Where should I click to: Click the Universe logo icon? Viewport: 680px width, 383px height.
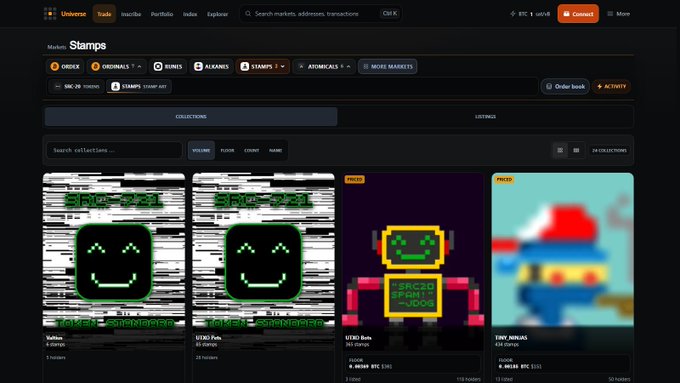tap(50, 14)
